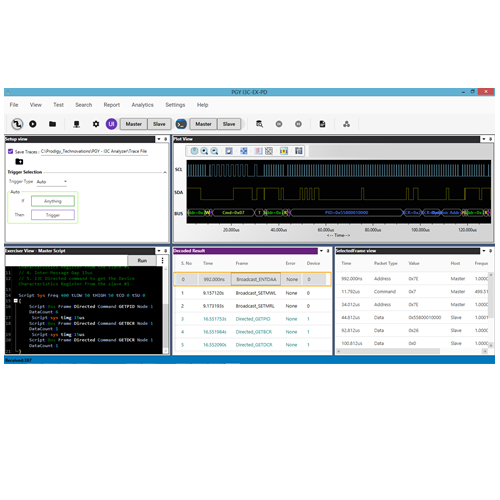This screenshot has width=500, height=500.
Task: Open trace file with toolbar folder icon
Action: (52, 124)
